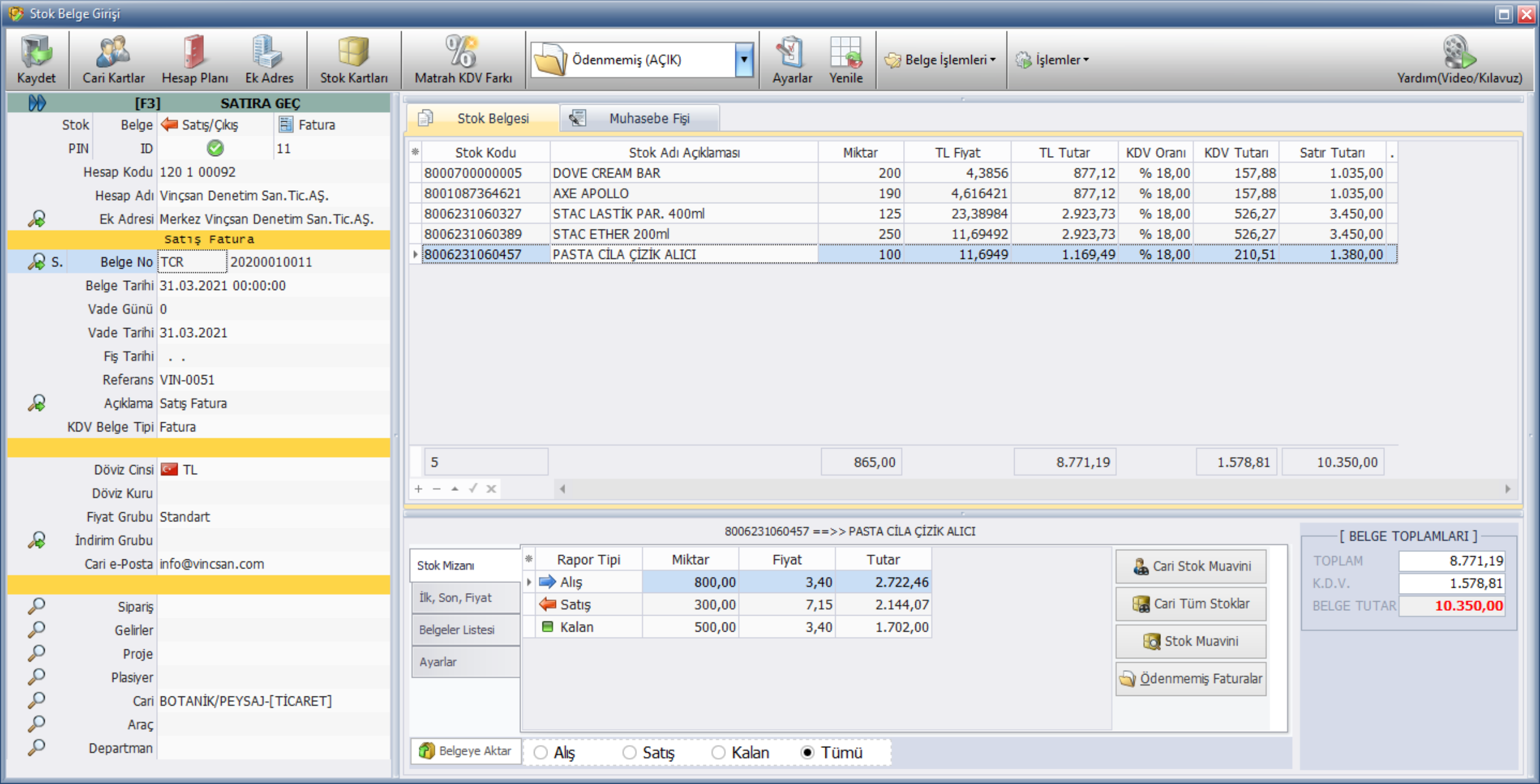Click horizontal scrollbar left arrow in grid
This screenshot has height=784, width=1540.
click(x=562, y=488)
